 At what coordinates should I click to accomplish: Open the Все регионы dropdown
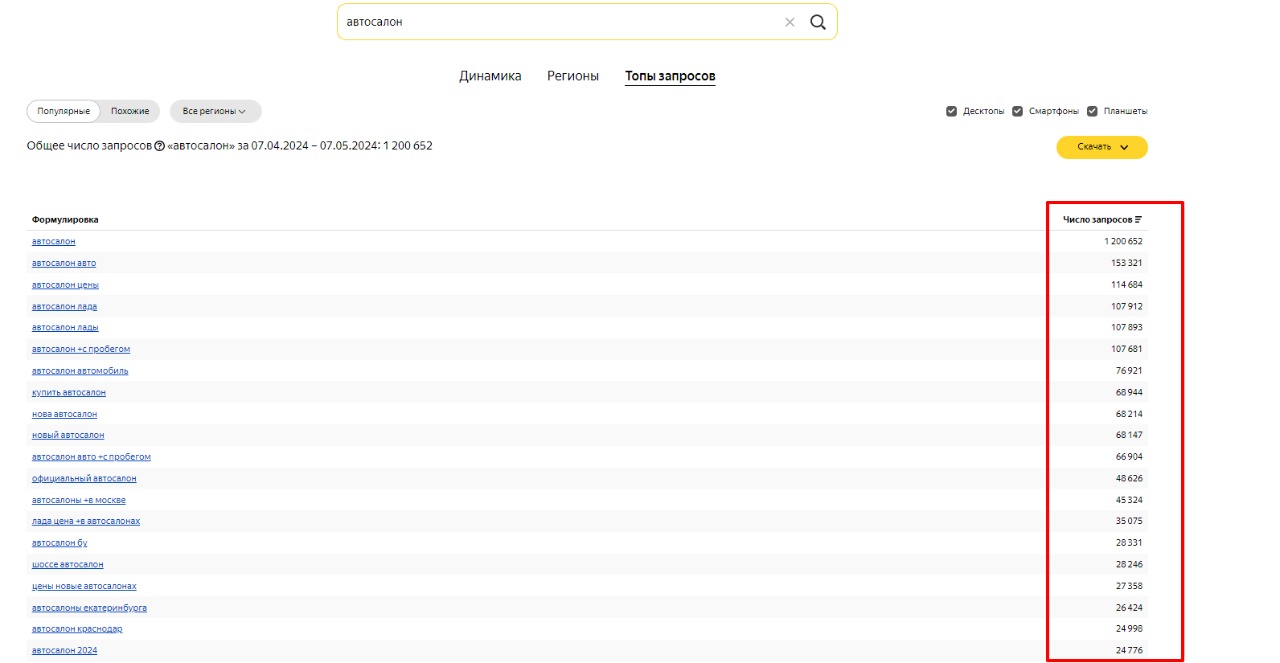pos(214,111)
